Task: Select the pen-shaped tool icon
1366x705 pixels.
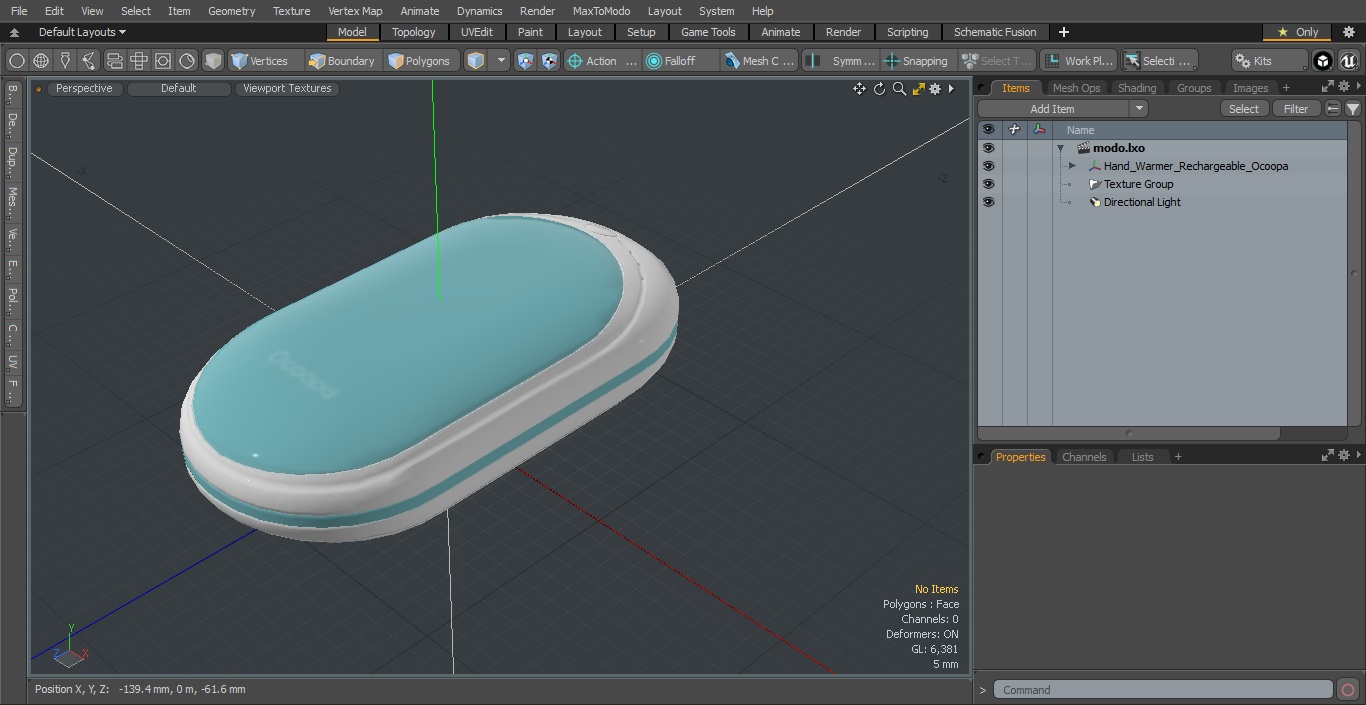Action: [x=65, y=61]
